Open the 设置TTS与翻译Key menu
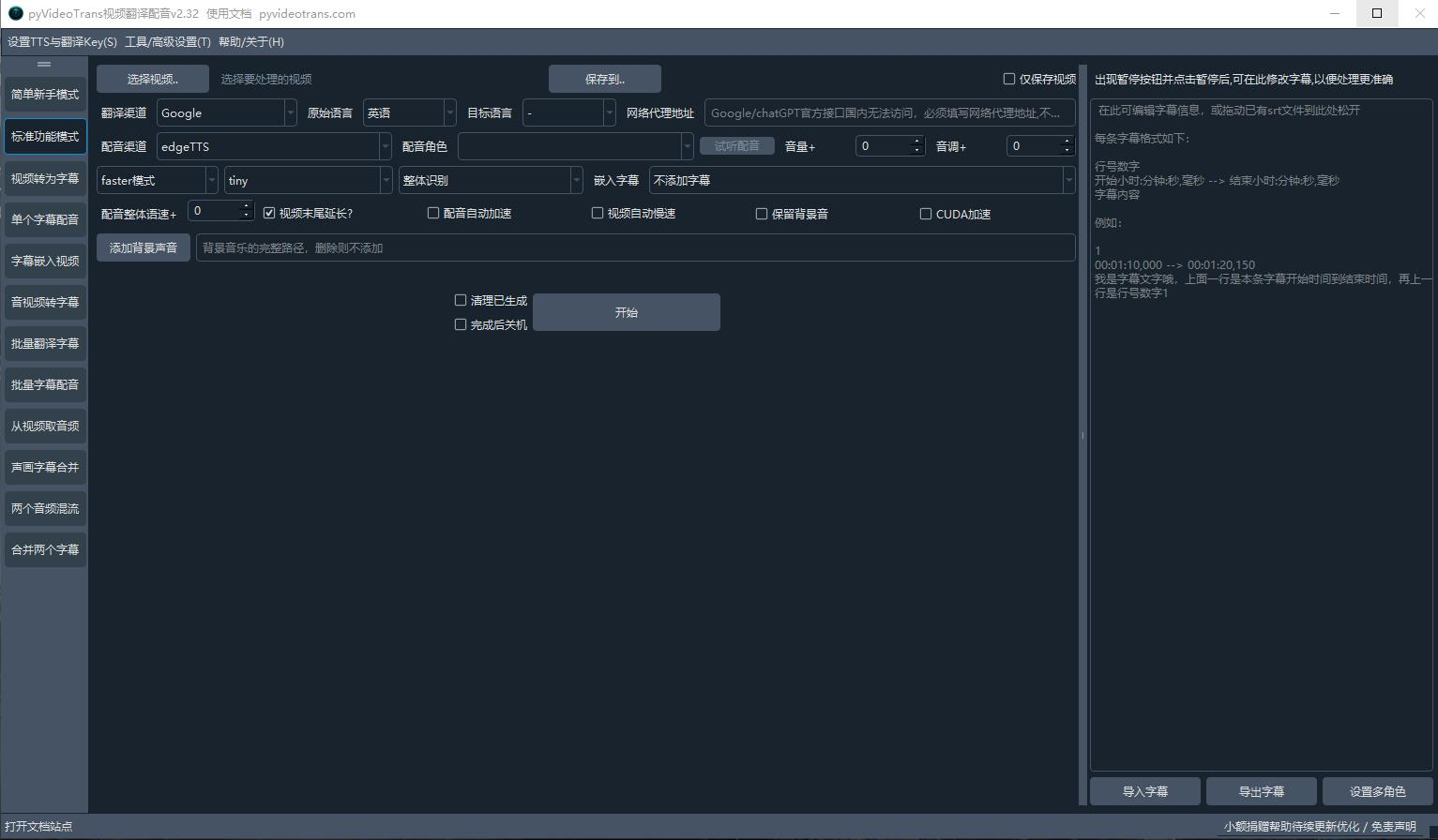The height and width of the screenshot is (840, 1438). point(62,42)
